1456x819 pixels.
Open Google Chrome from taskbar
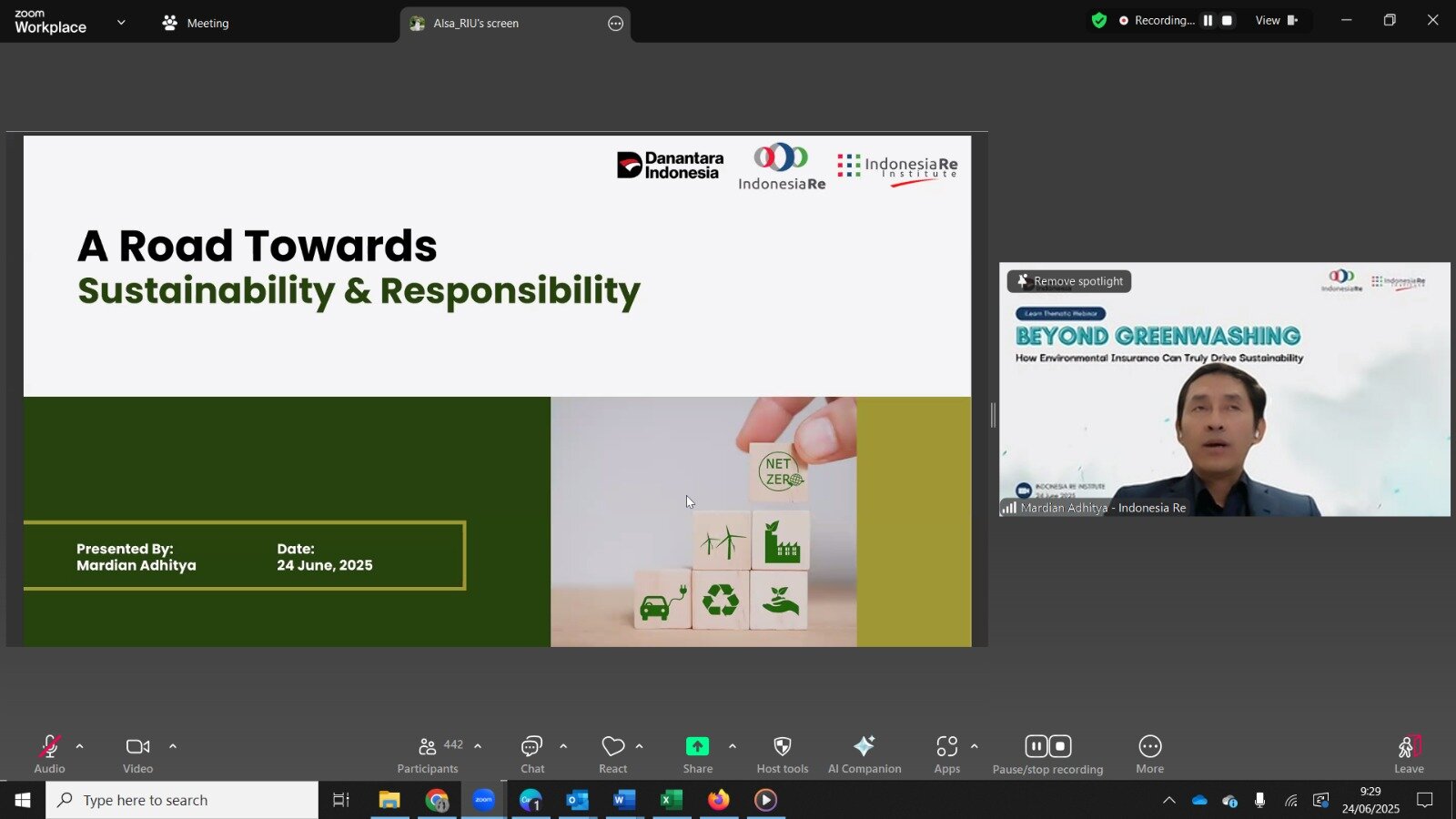[x=437, y=800]
